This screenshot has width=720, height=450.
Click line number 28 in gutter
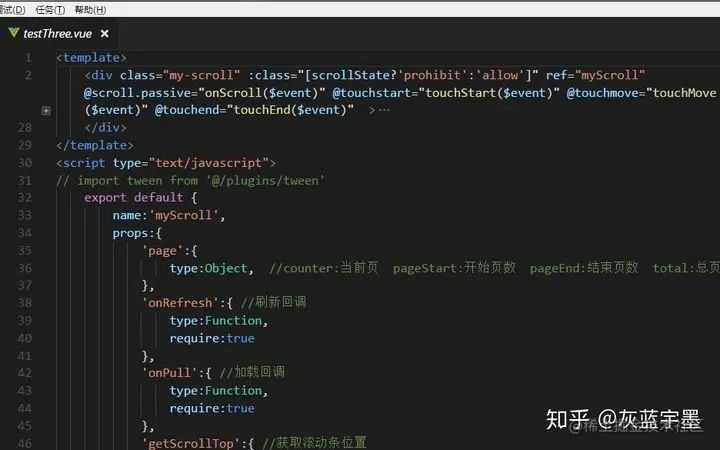pos(25,128)
